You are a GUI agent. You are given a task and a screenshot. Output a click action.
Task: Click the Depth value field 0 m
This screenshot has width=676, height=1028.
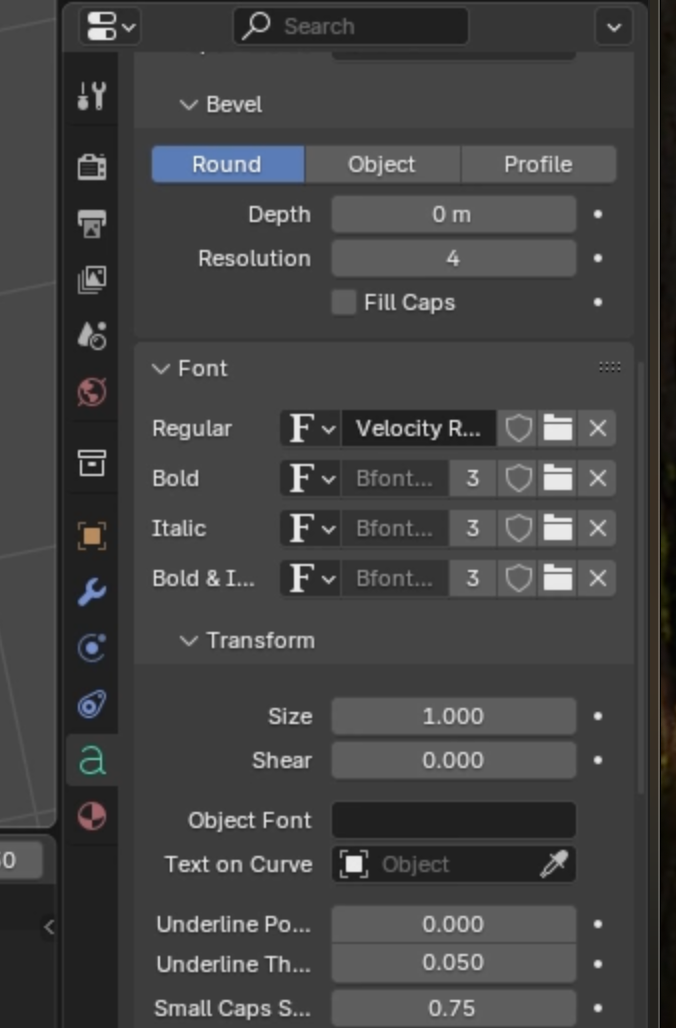454,214
